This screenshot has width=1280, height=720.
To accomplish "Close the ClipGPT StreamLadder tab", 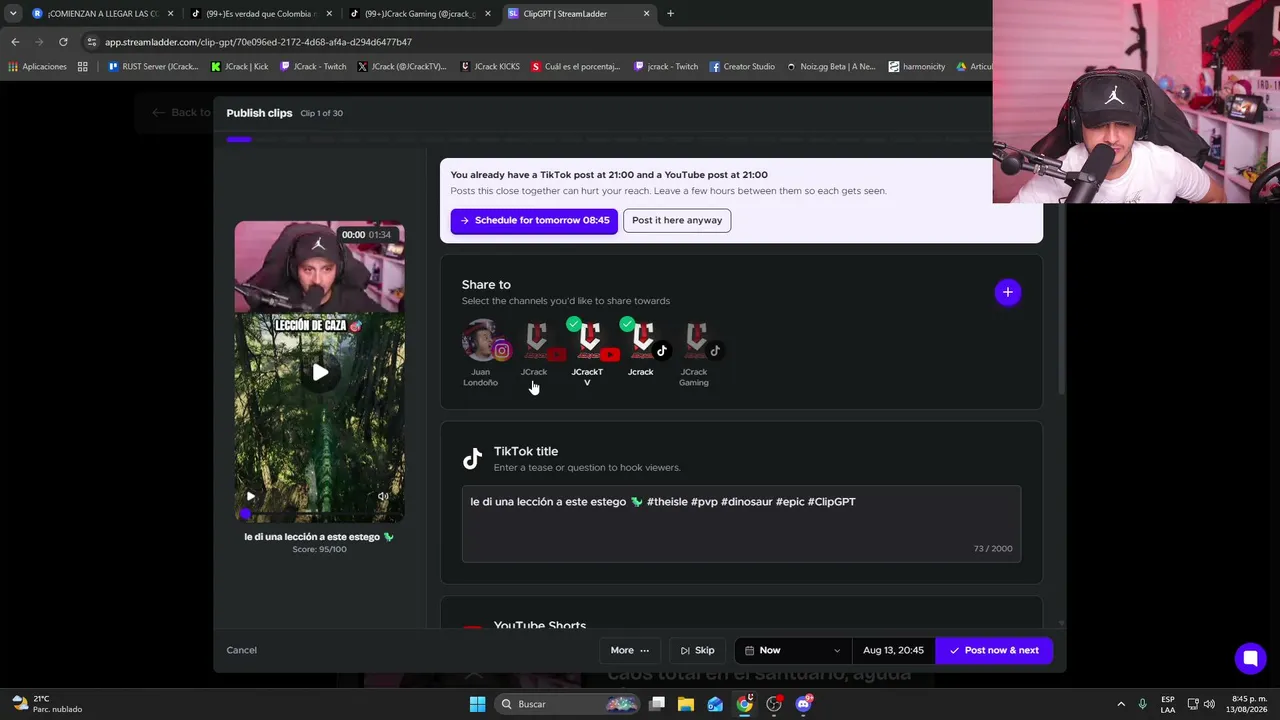I will pos(647,14).
